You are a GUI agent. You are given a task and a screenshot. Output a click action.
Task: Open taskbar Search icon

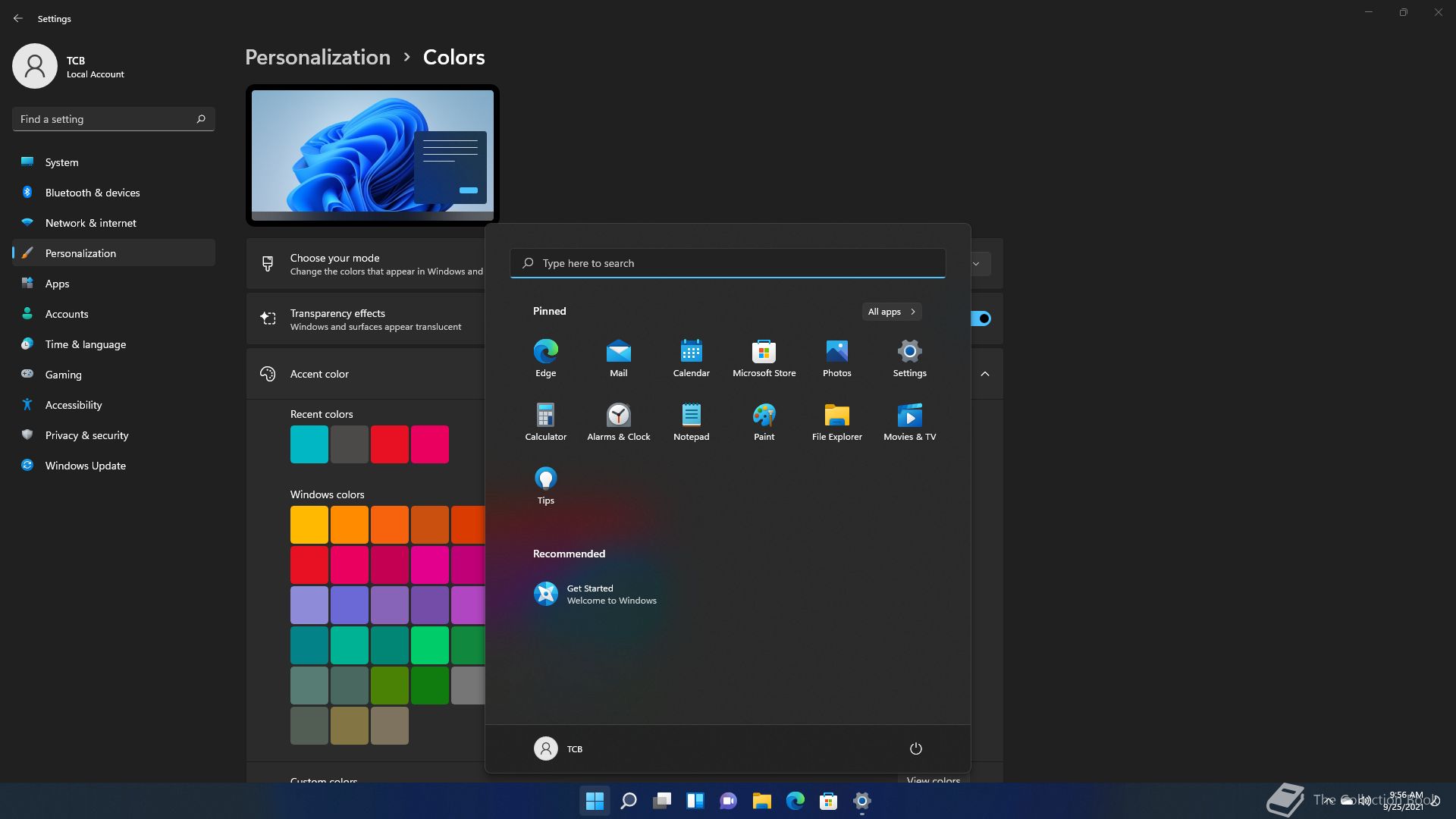click(628, 801)
